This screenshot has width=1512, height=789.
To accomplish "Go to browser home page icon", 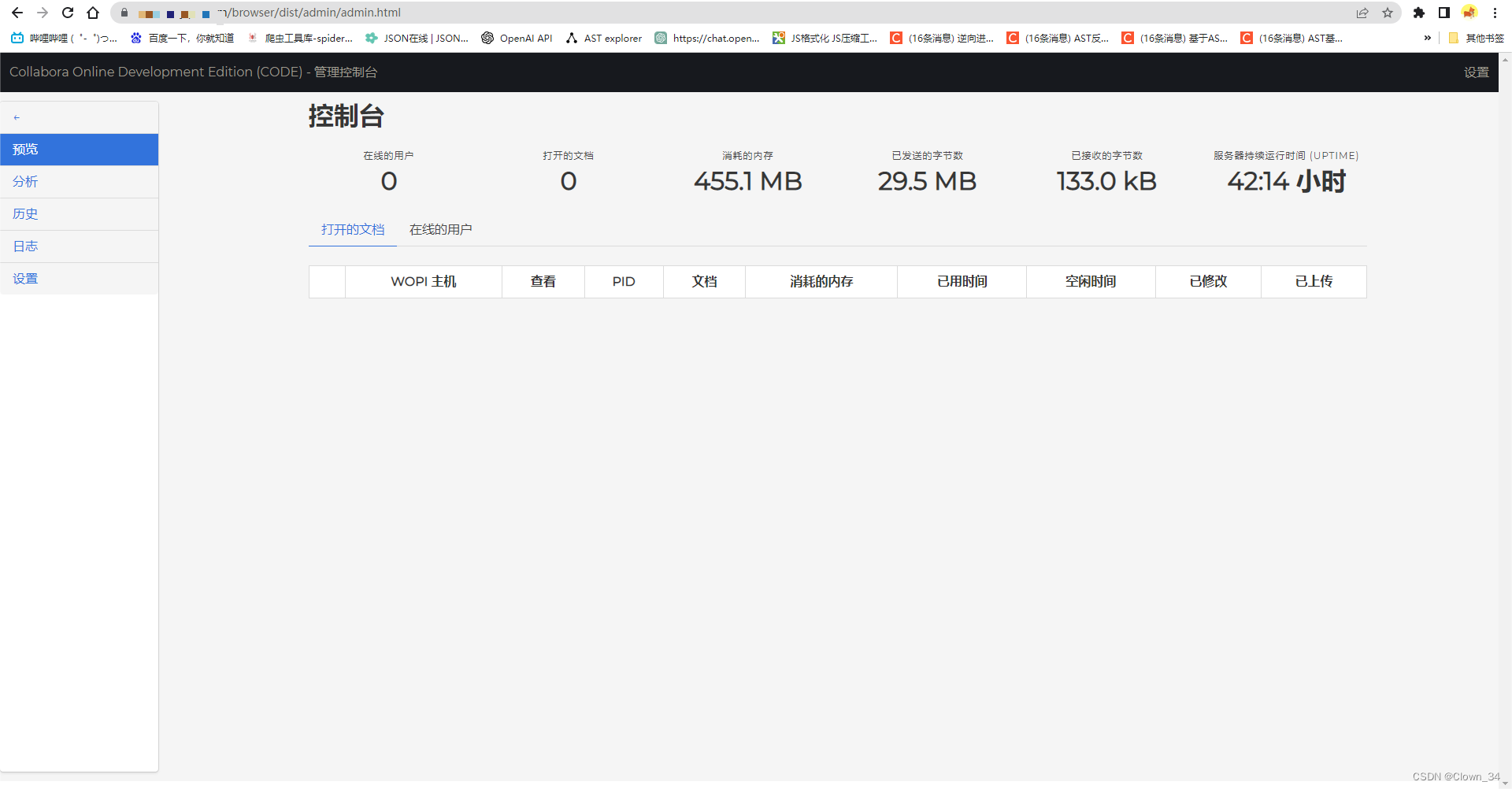I will [x=93, y=13].
